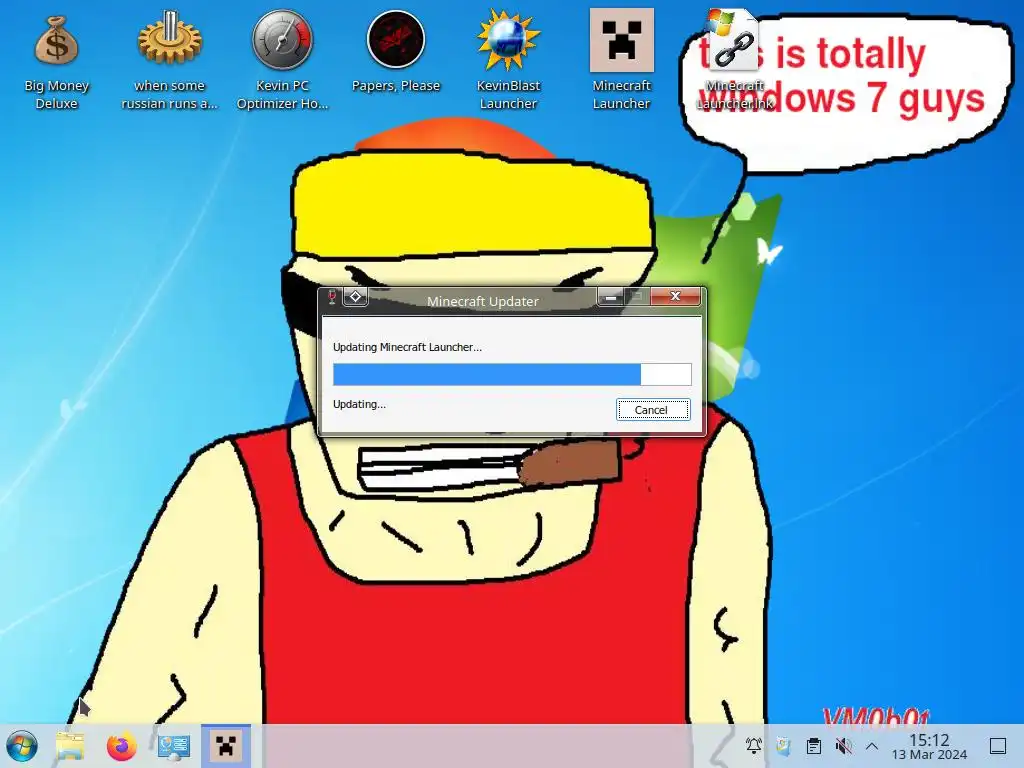The image size is (1024, 768).
Task: Cancel the Minecraft Launcher update
Action: click(x=652, y=409)
